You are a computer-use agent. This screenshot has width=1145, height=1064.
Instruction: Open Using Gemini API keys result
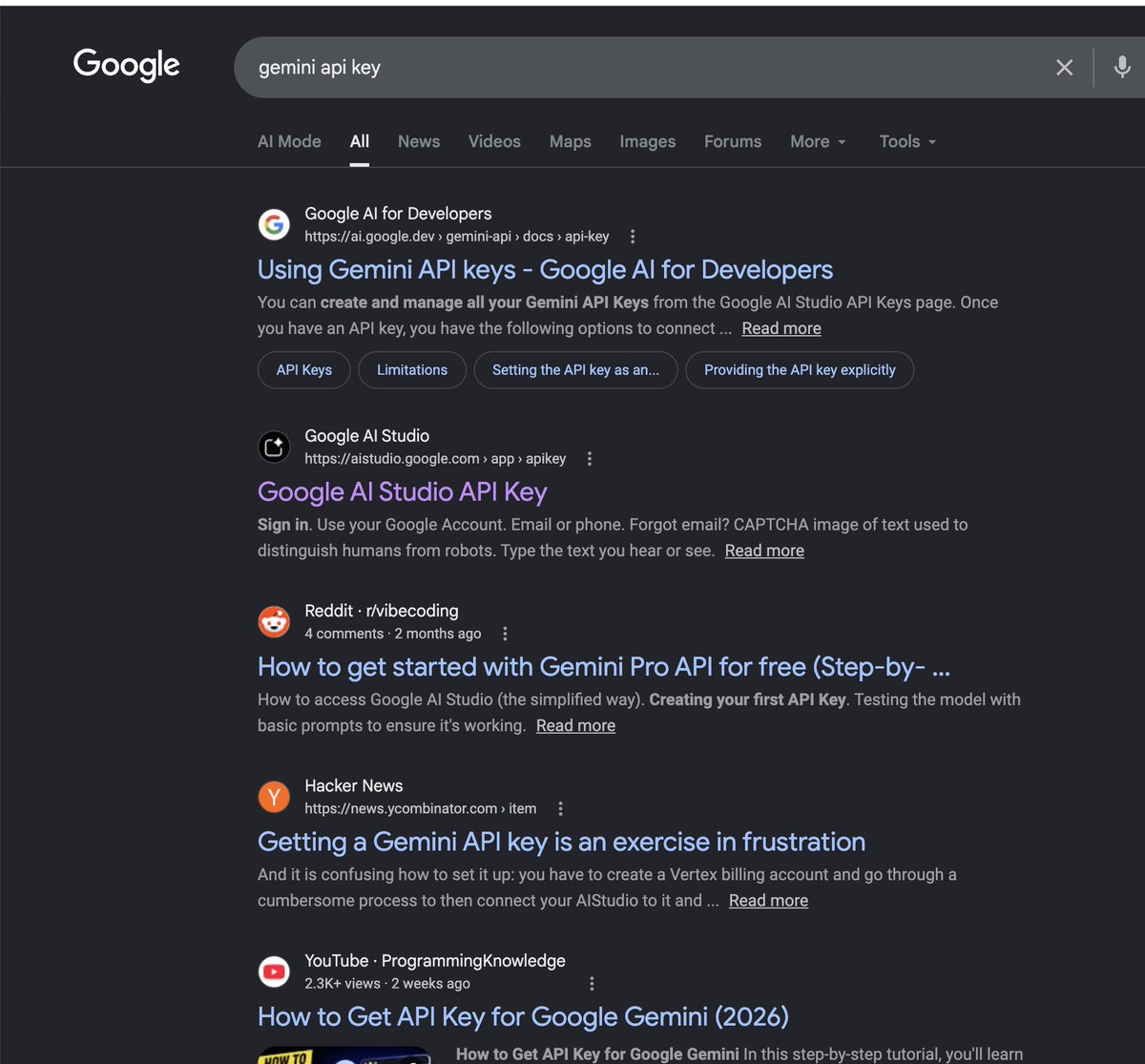tap(546, 270)
